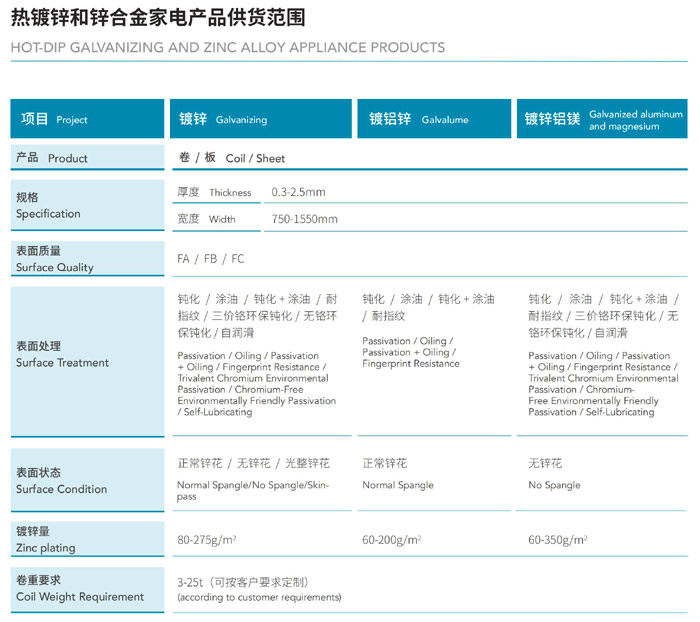The width and height of the screenshot is (700, 622).
Task: Click the Coil / Sheet cell
Action: point(231,158)
